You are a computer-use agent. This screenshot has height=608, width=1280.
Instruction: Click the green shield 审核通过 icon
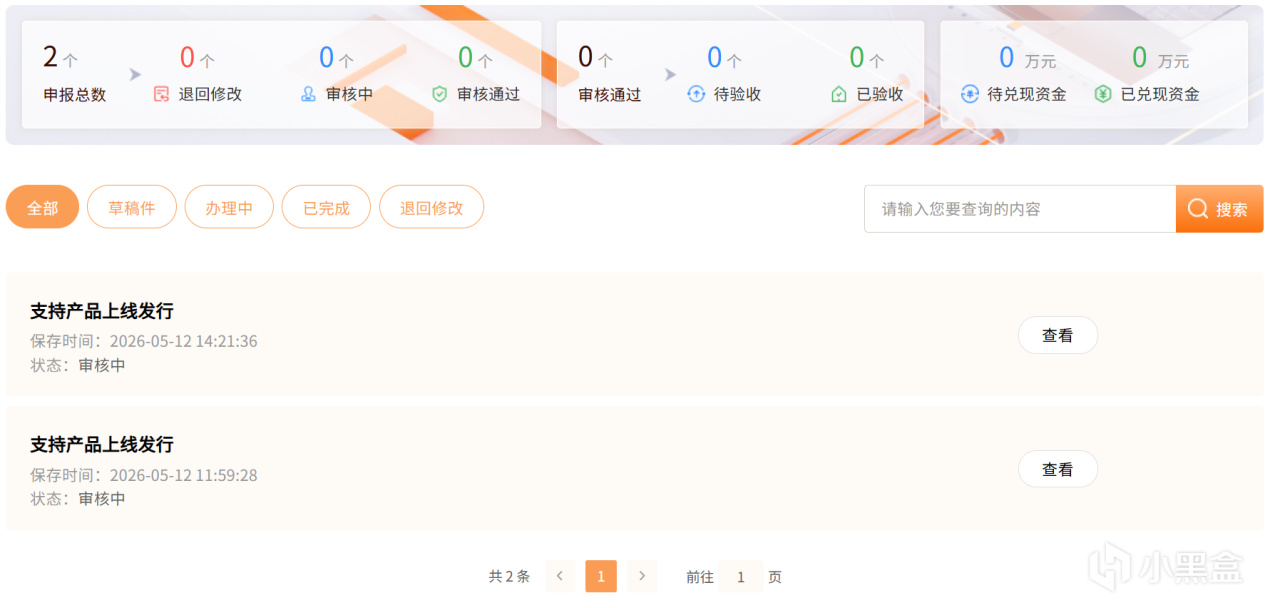(x=439, y=94)
